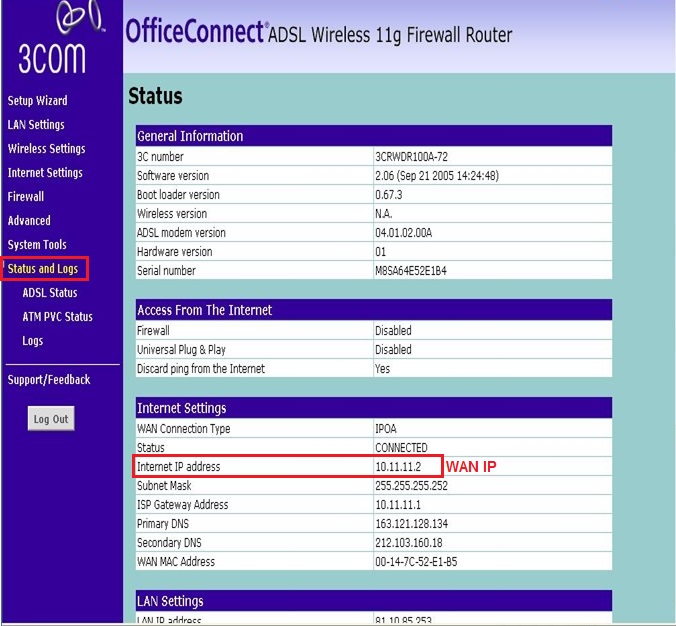
Task: Open the Firewall sidebar menu item
Action: coord(26,197)
